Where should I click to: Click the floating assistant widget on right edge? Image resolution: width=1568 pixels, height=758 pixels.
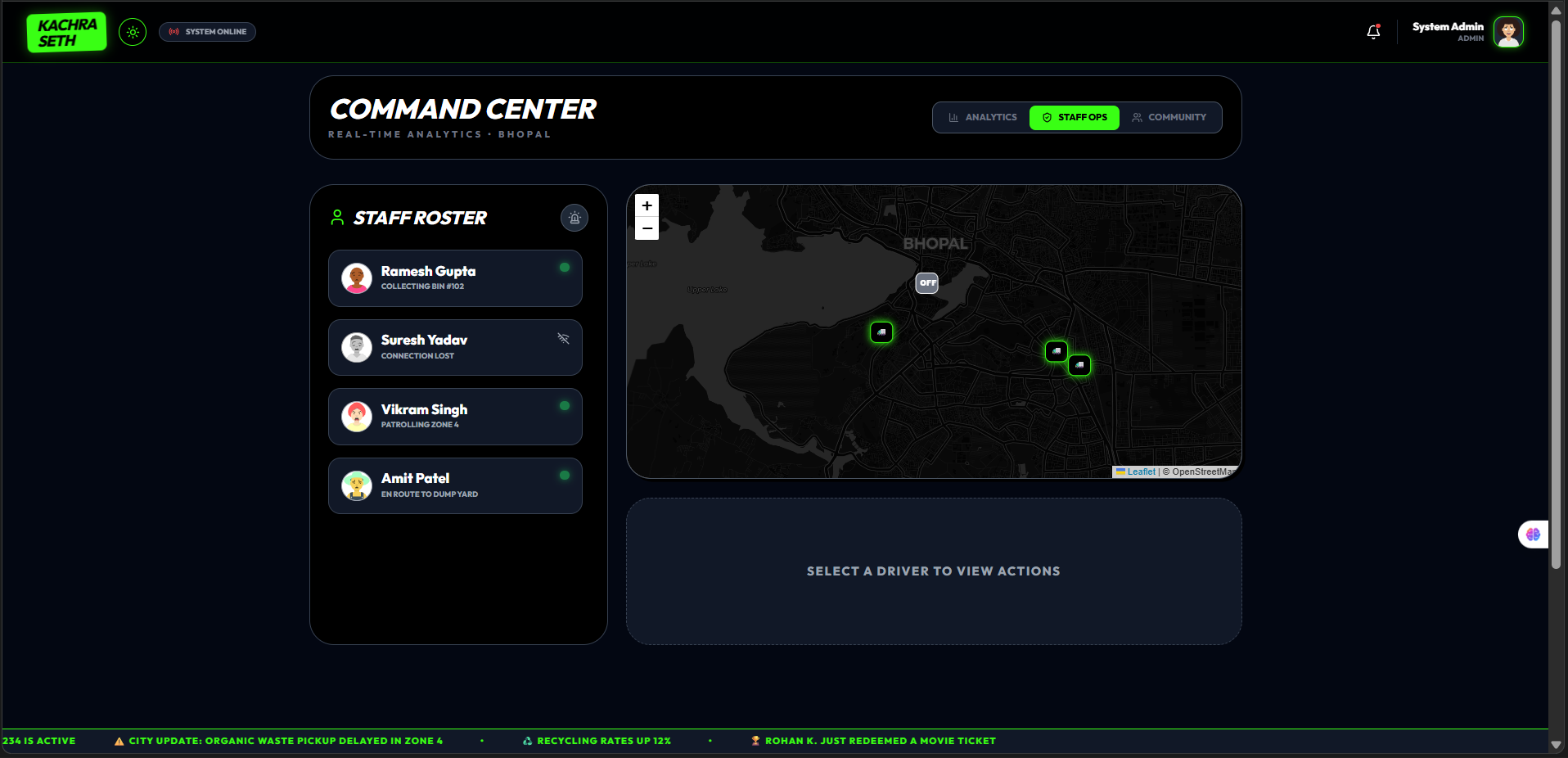tap(1533, 535)
